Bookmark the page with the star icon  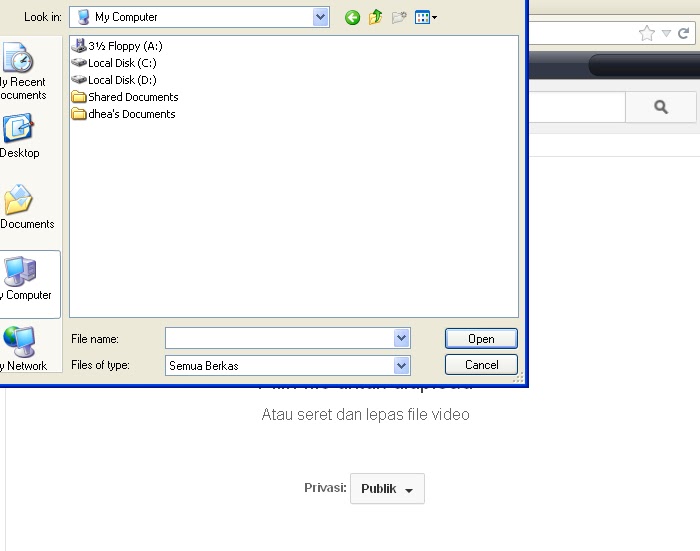click(647, 33)
